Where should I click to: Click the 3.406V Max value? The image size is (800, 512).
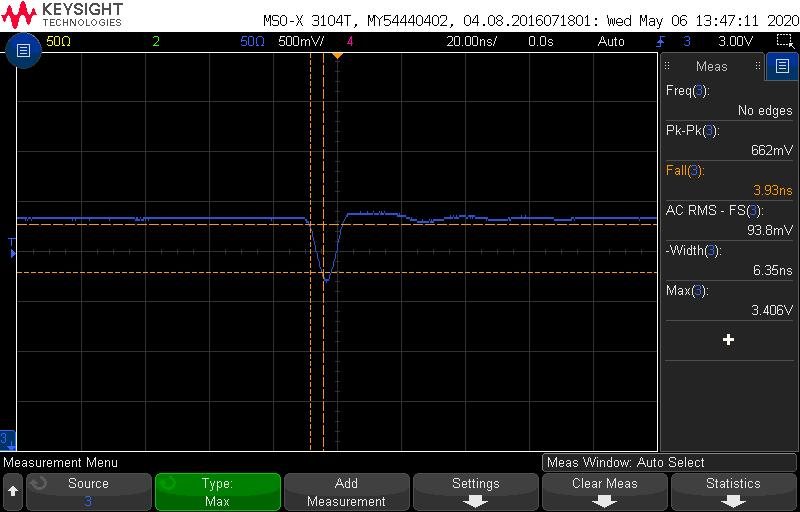[772, 310]
